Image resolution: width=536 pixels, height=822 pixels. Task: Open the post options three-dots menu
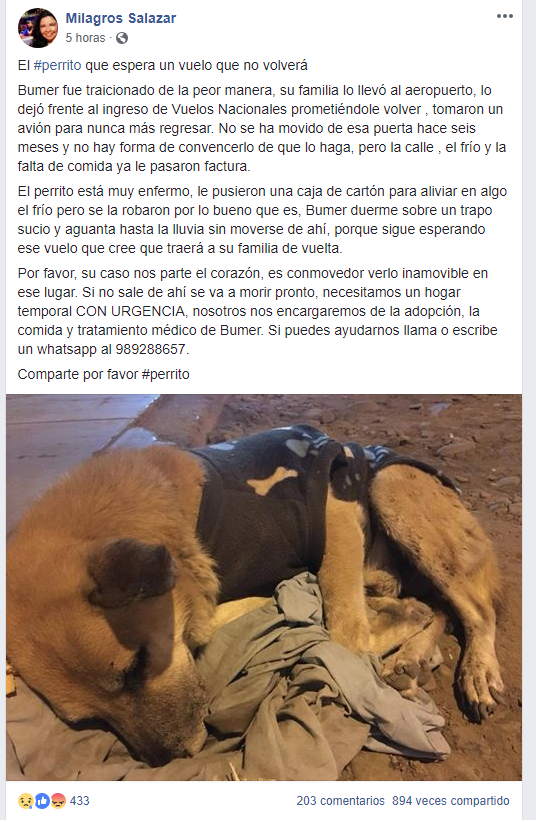(x=505, y=17)
